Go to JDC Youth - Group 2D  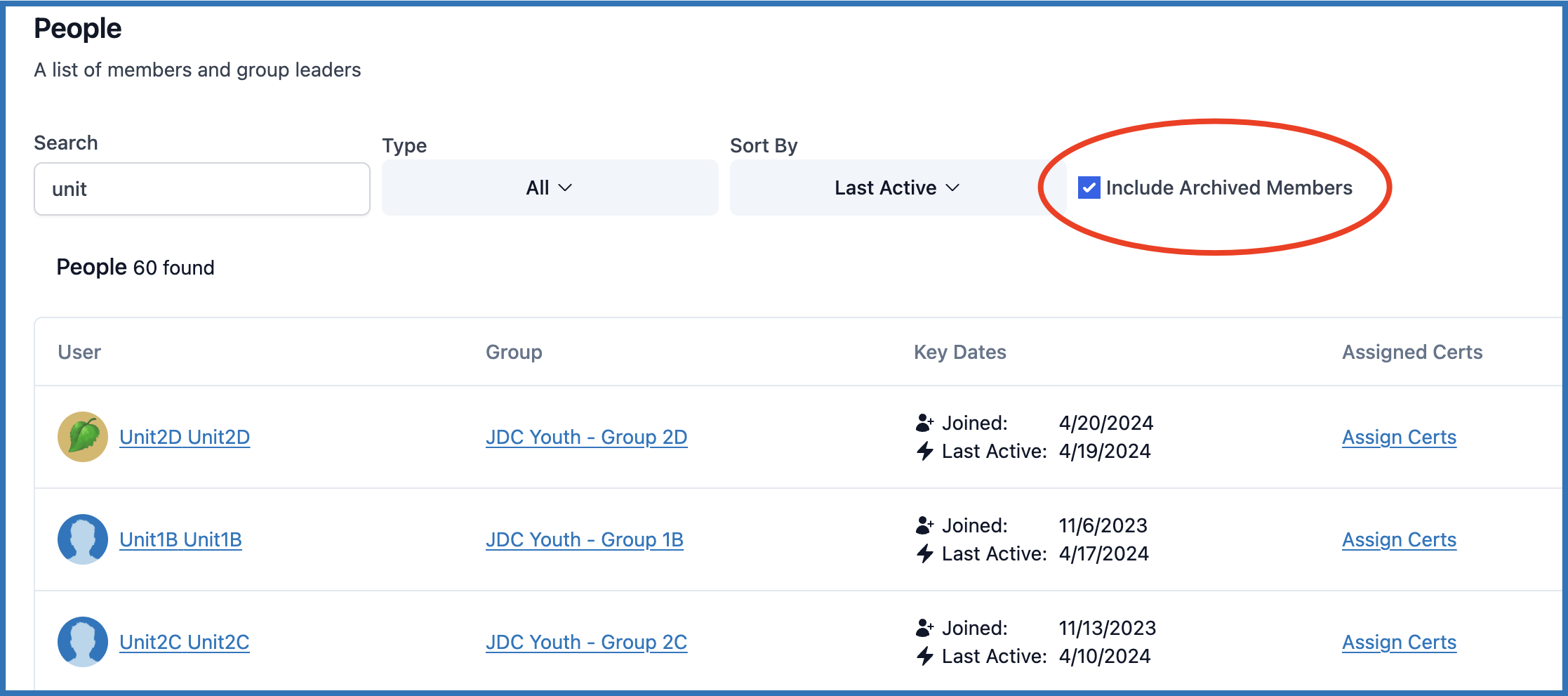(586, 437)
